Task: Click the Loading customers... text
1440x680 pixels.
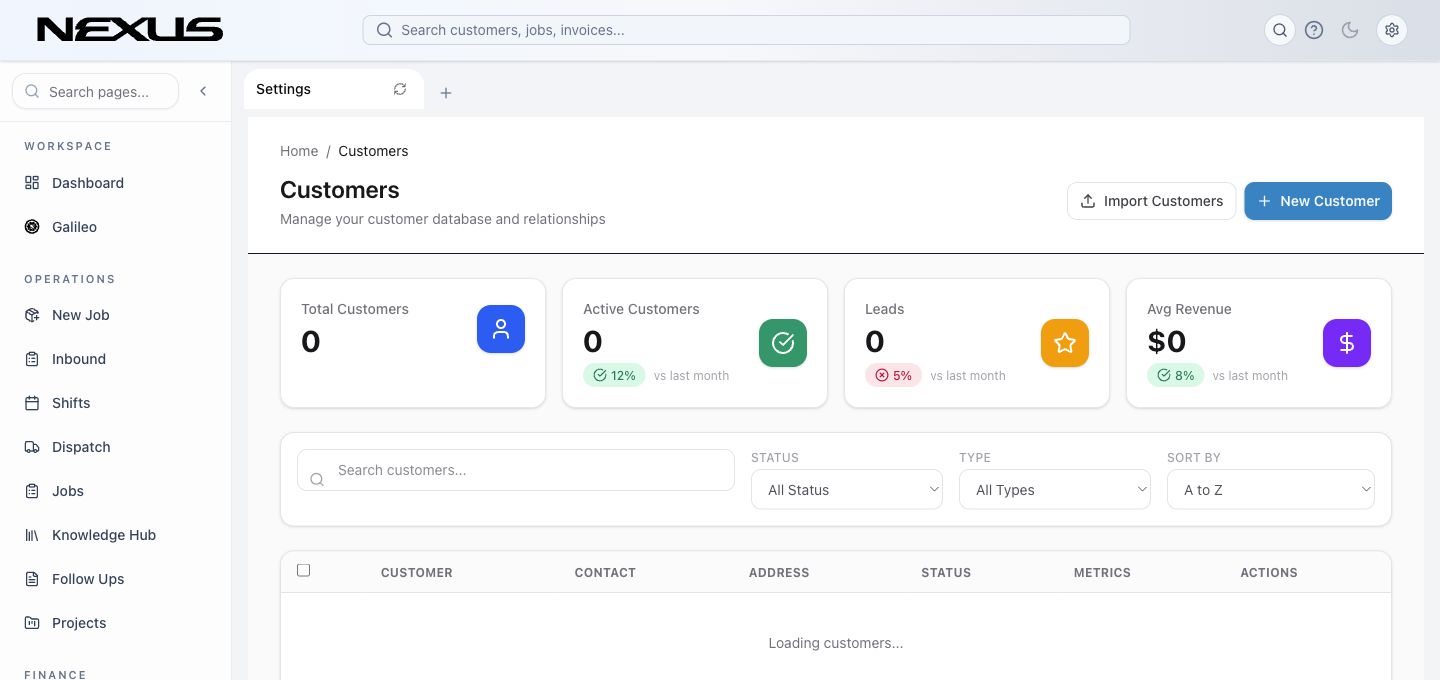Action: point(836,643)
